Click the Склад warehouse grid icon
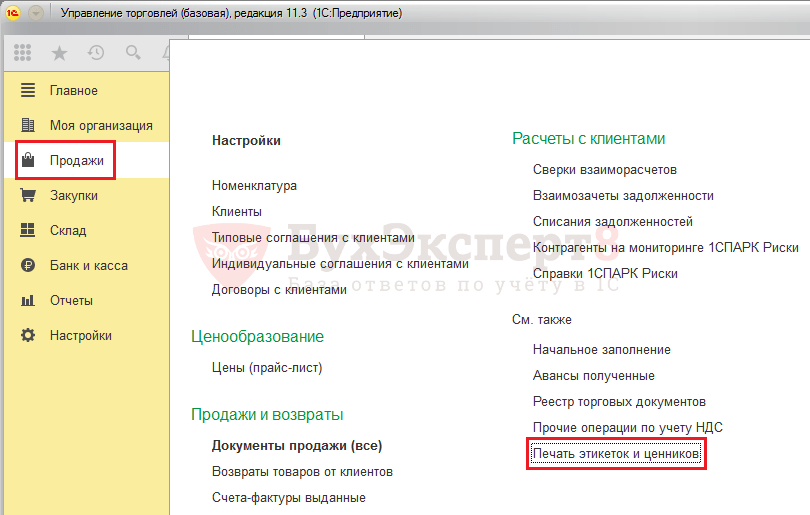The width and height of the screenshot is (810, 515). click(28, 230)
